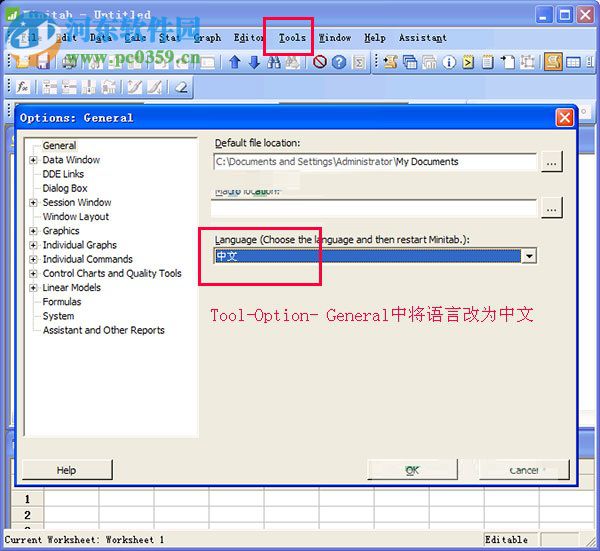Click the Find binoculars icon
The width and height of the screenshot is (600, 551).
[x=274, y=62]
